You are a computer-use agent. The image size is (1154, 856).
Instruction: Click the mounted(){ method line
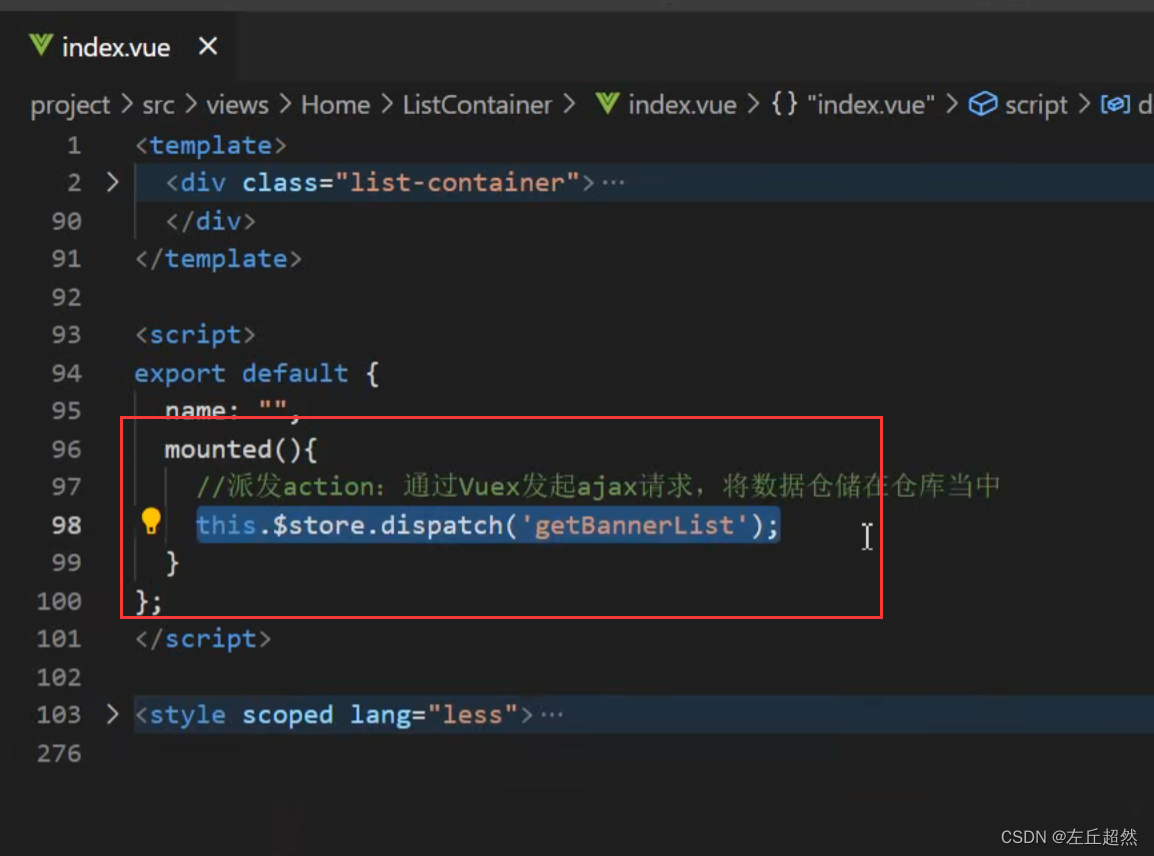pyautogui.click(x=241, y=449)
